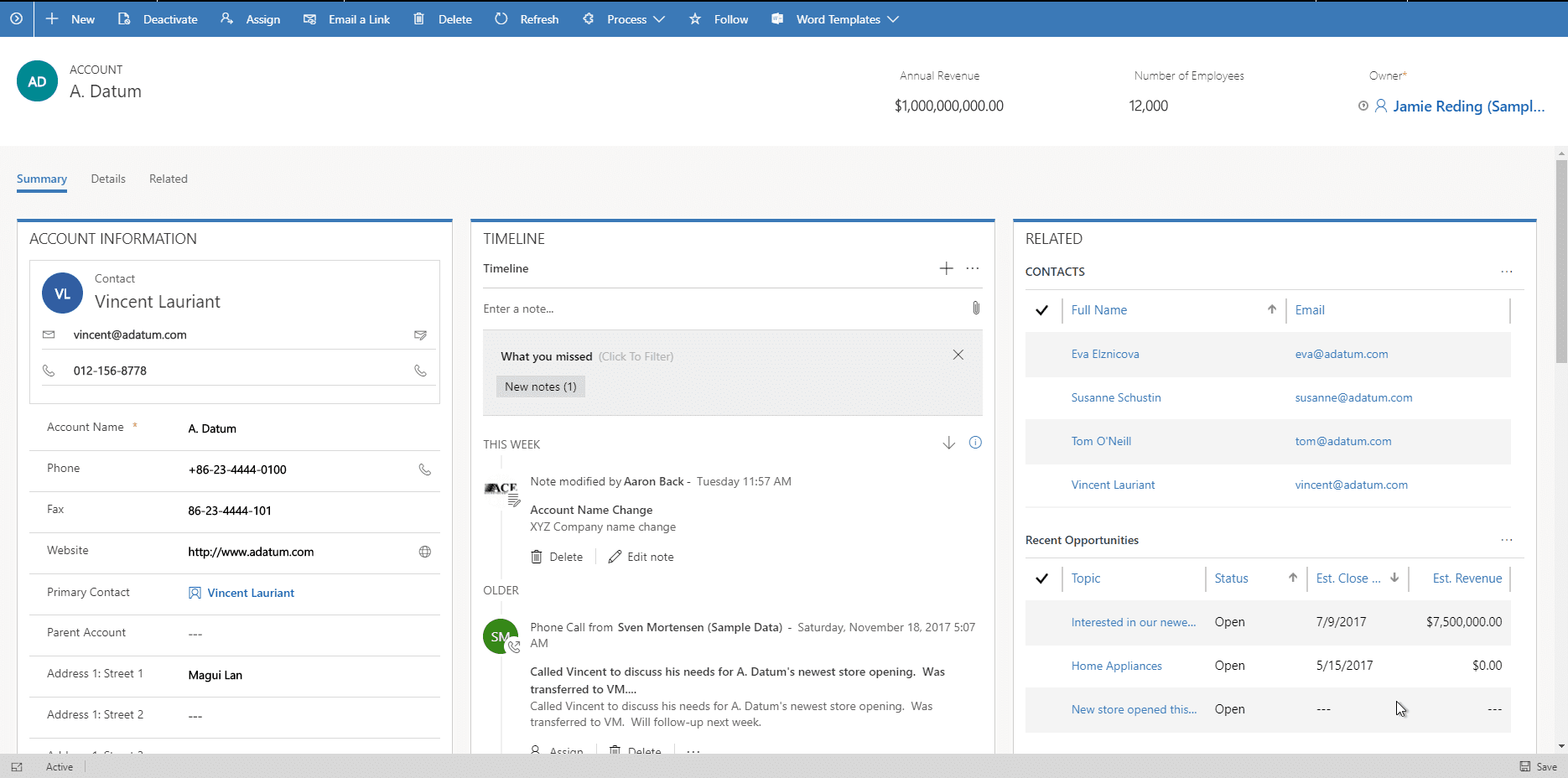Click the Assign command icon

point(226,18)
